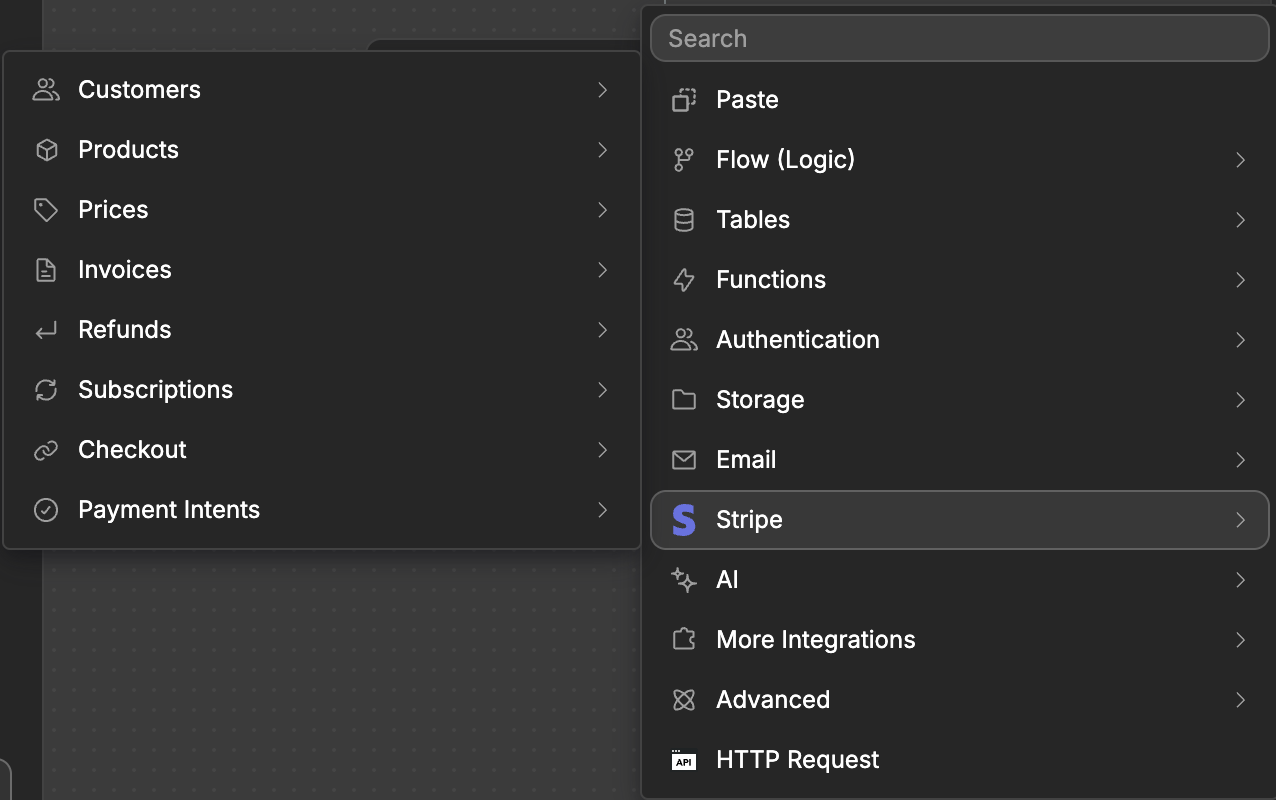Expand the Advanced chevron arrow
The height and width of the screenshot is (800, 1276).
1241,700
